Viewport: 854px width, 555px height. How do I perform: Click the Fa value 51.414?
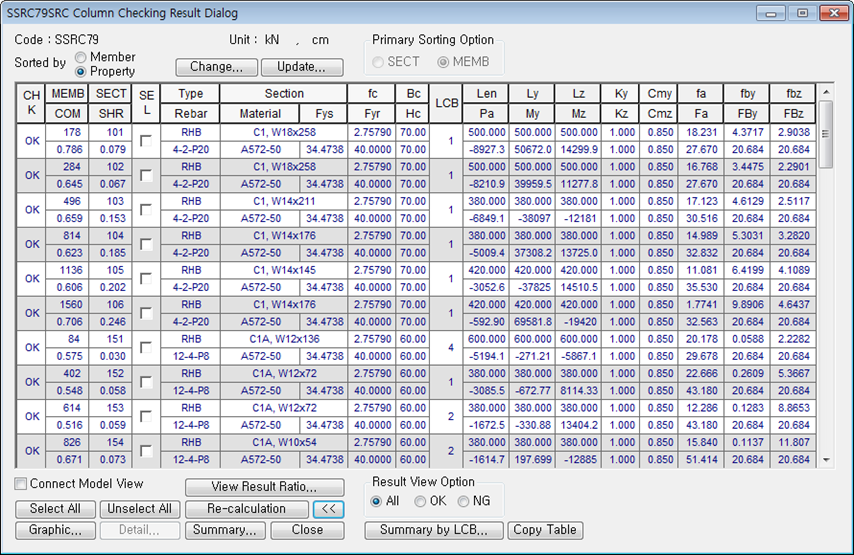[x=701, y=460]
